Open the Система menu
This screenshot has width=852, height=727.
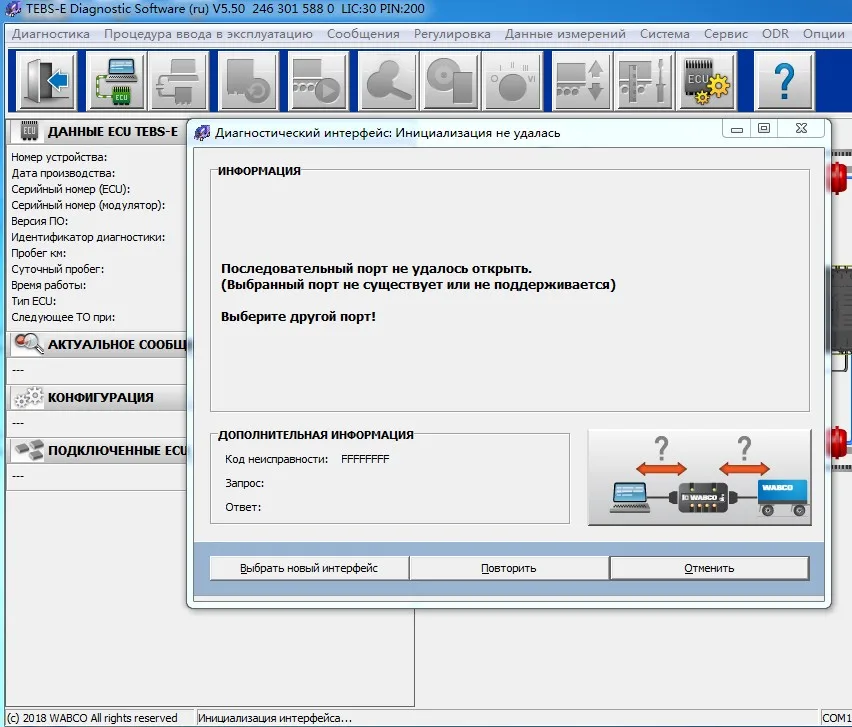point(665,33)
